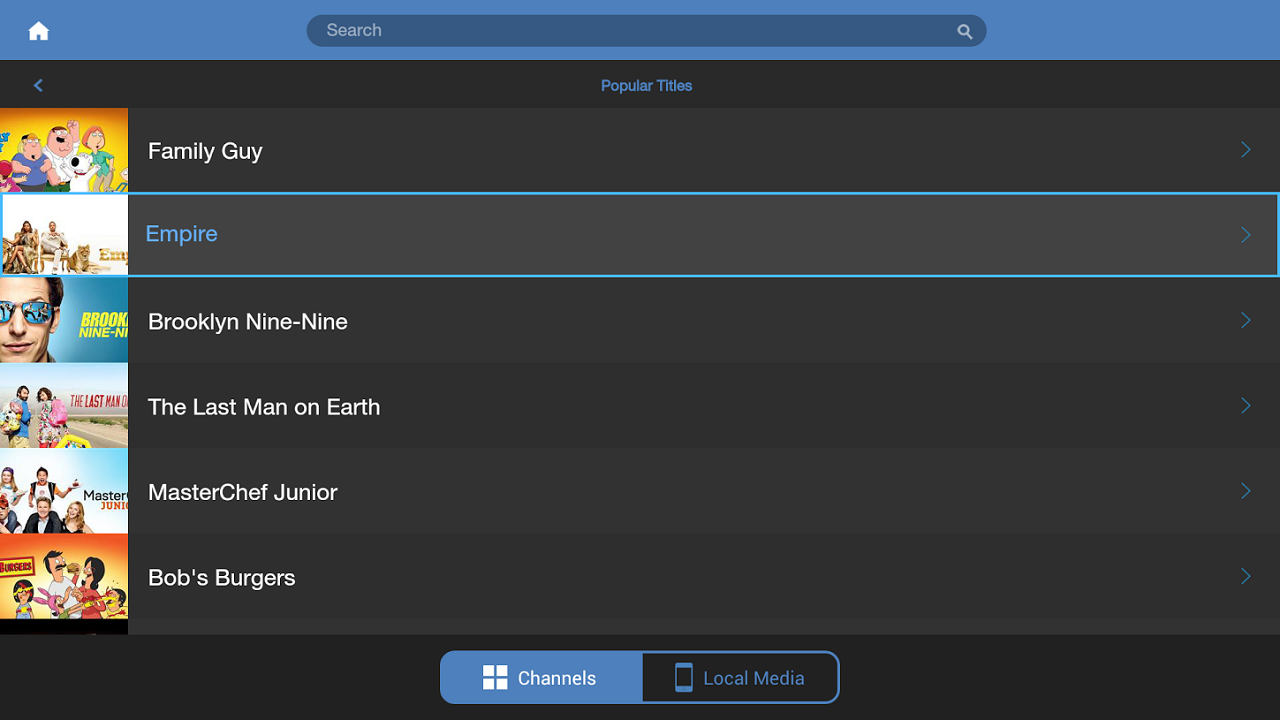This screenshot has height=720, width=1280.
Task: Click the Bob's Burgers poster thumbnail
Action: (x=64, y=577)
